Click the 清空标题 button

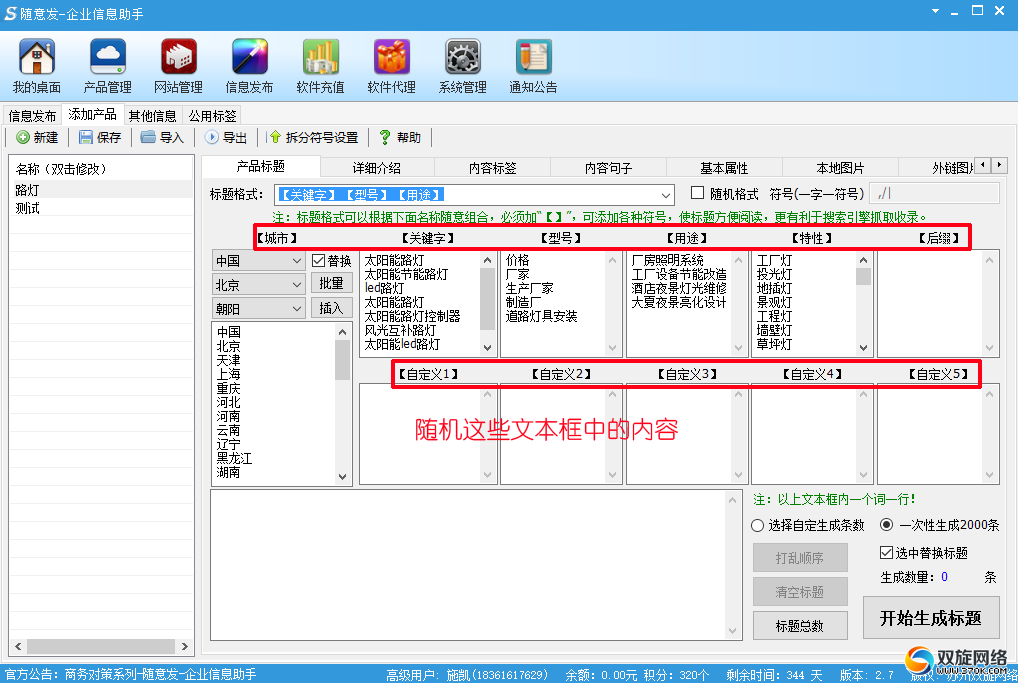click(x=800, y=592)
